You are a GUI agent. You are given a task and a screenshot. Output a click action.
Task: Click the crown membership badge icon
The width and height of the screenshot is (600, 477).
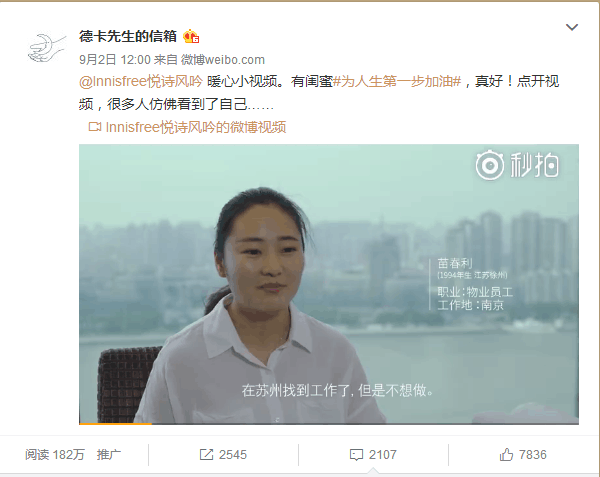click(x=191, y=37)
